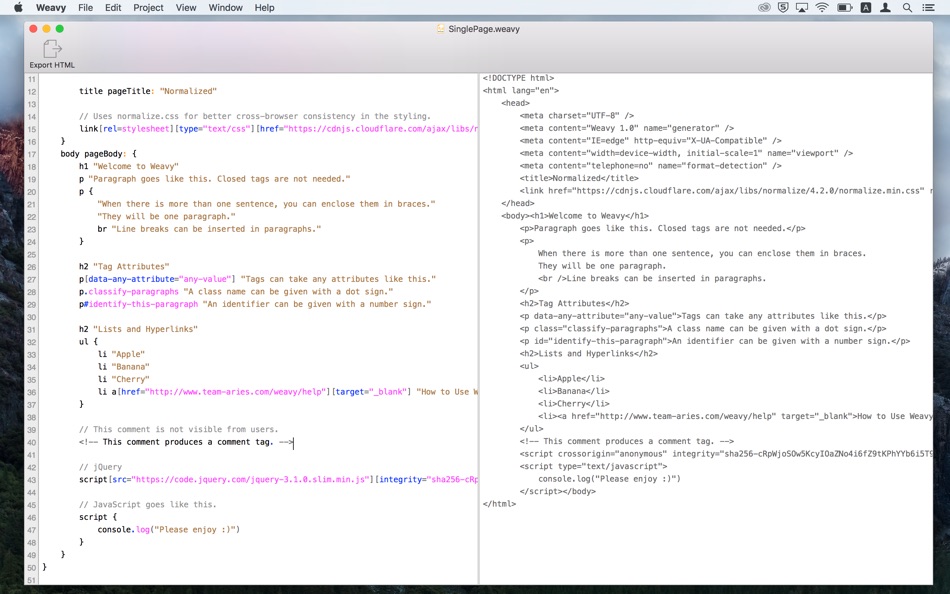
Task: Open the Project menu
Action: (x=148, y=8)
